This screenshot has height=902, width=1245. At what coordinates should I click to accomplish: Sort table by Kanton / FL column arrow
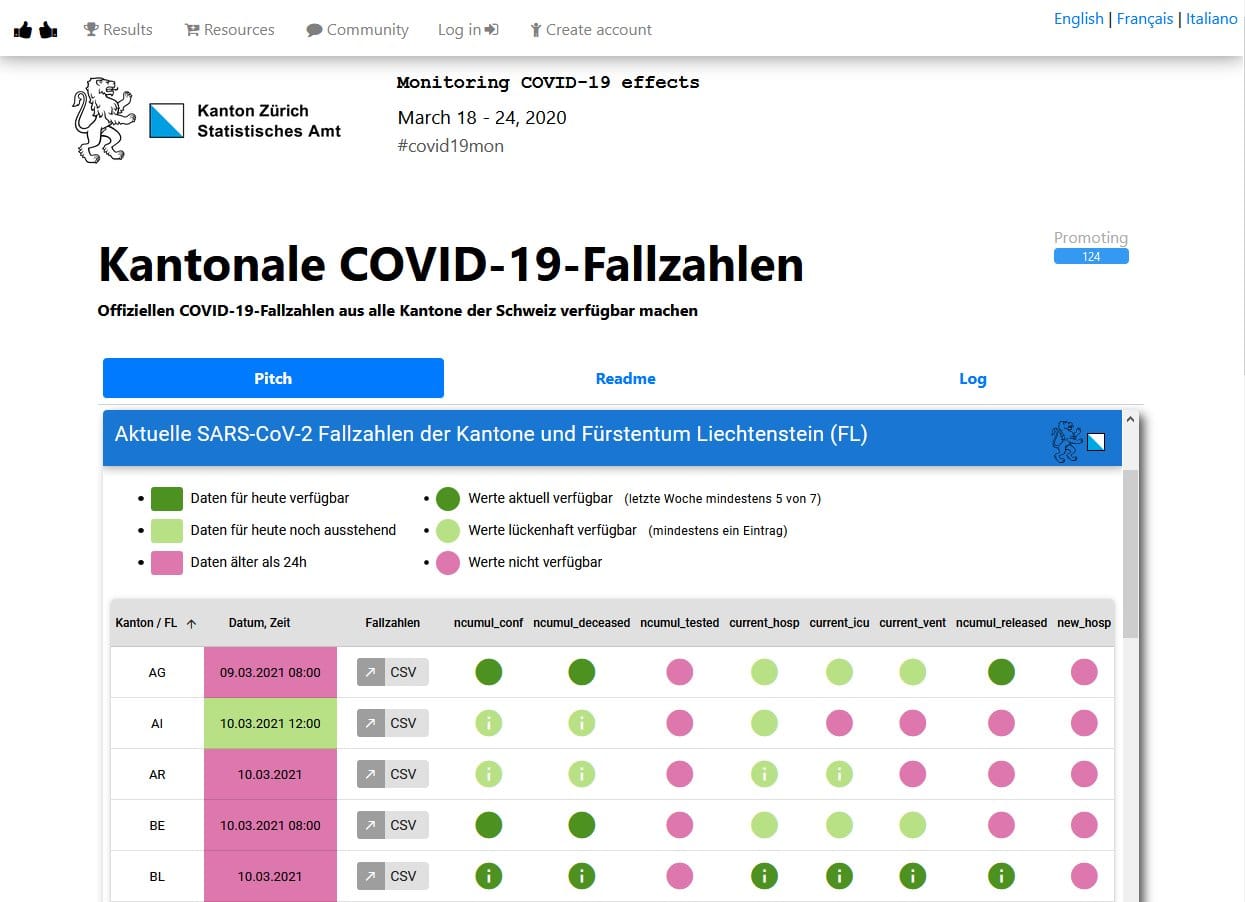pos(191,623)
